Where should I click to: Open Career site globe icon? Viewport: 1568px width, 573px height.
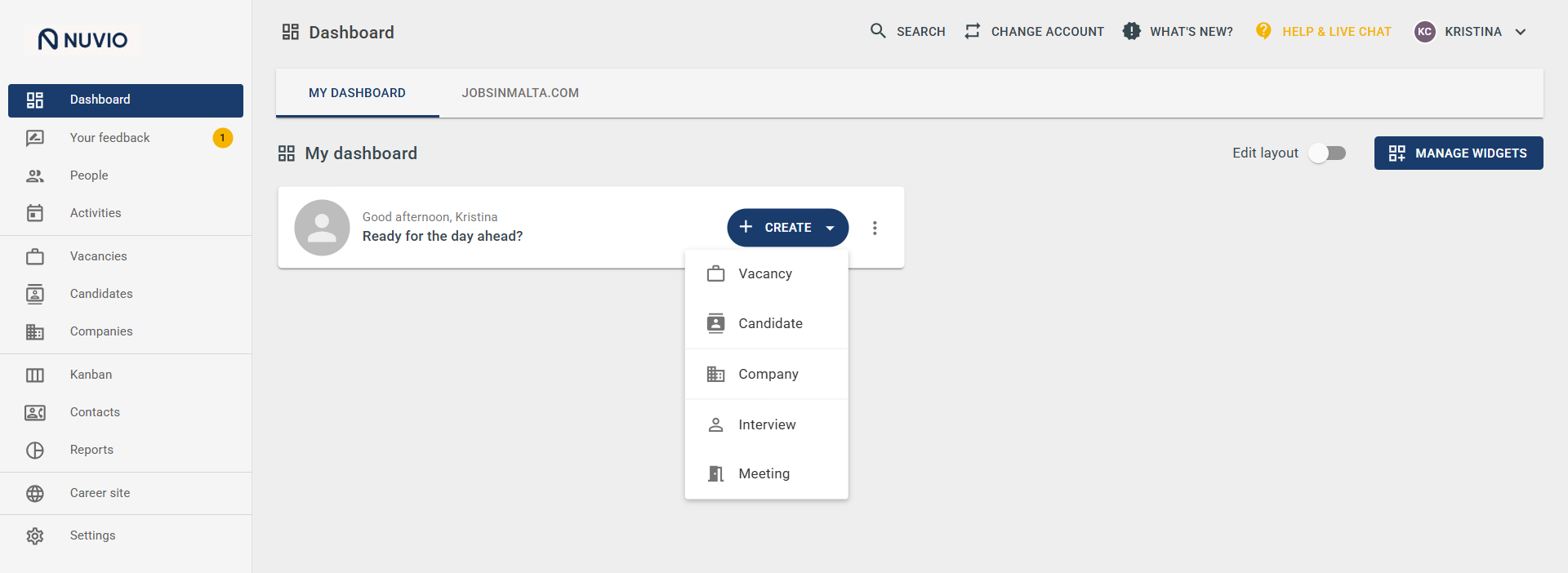[35, 493]
